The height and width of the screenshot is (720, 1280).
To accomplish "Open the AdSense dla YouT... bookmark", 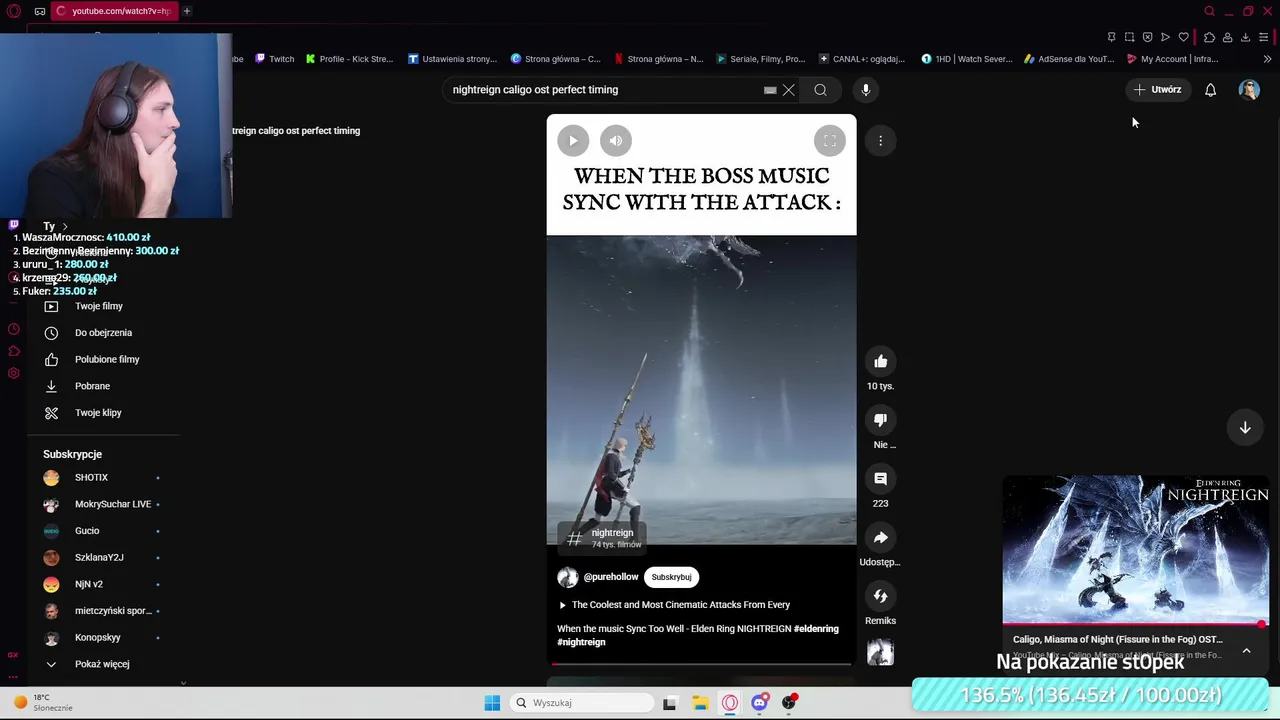I will tap(1069, 59).
